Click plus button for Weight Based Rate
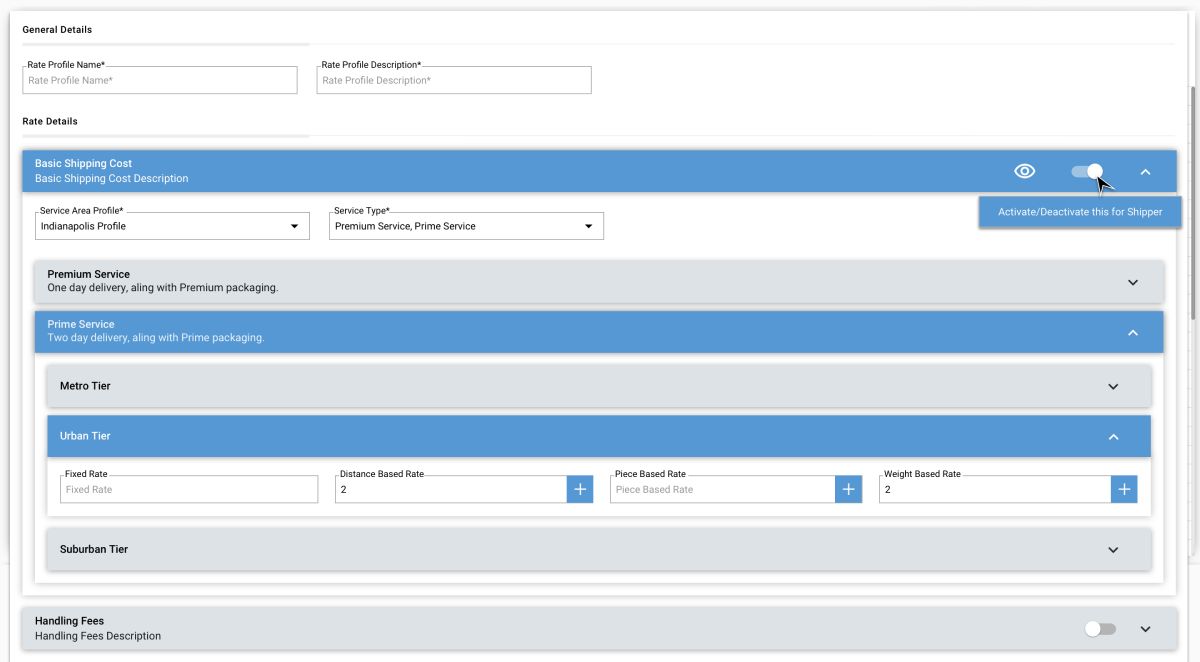The image size is (1200, 662). point(1124,489)
